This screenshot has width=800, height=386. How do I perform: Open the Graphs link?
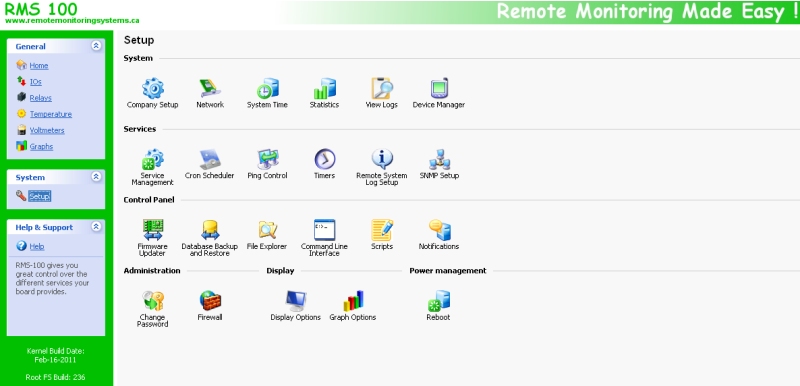coord(41,147)
